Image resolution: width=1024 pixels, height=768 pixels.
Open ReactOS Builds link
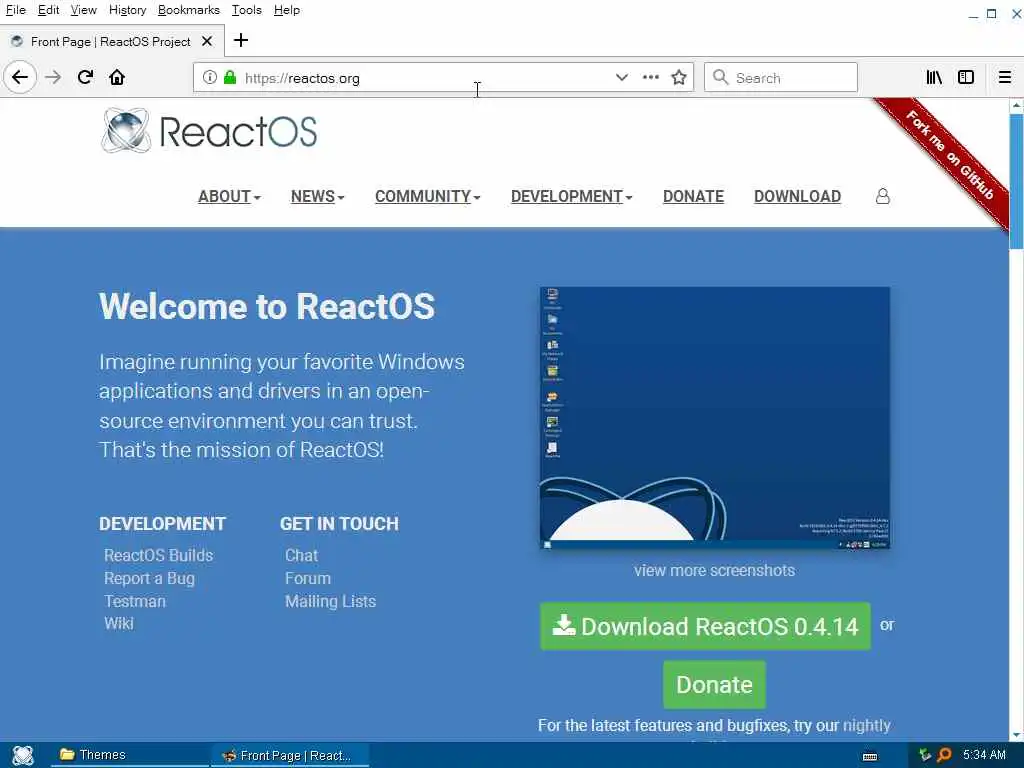pyautogui.click(x=159, y=555)
